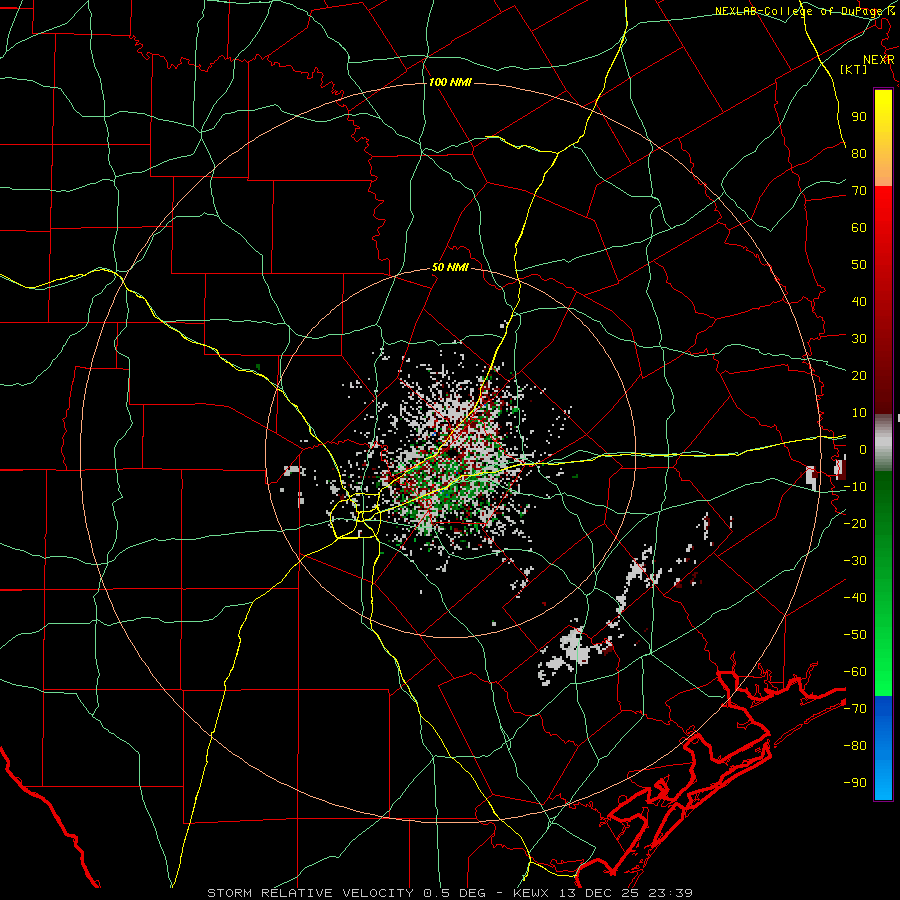Click the '[KT]' units label
Screen dimensions: 900x900
coord(854,69)
